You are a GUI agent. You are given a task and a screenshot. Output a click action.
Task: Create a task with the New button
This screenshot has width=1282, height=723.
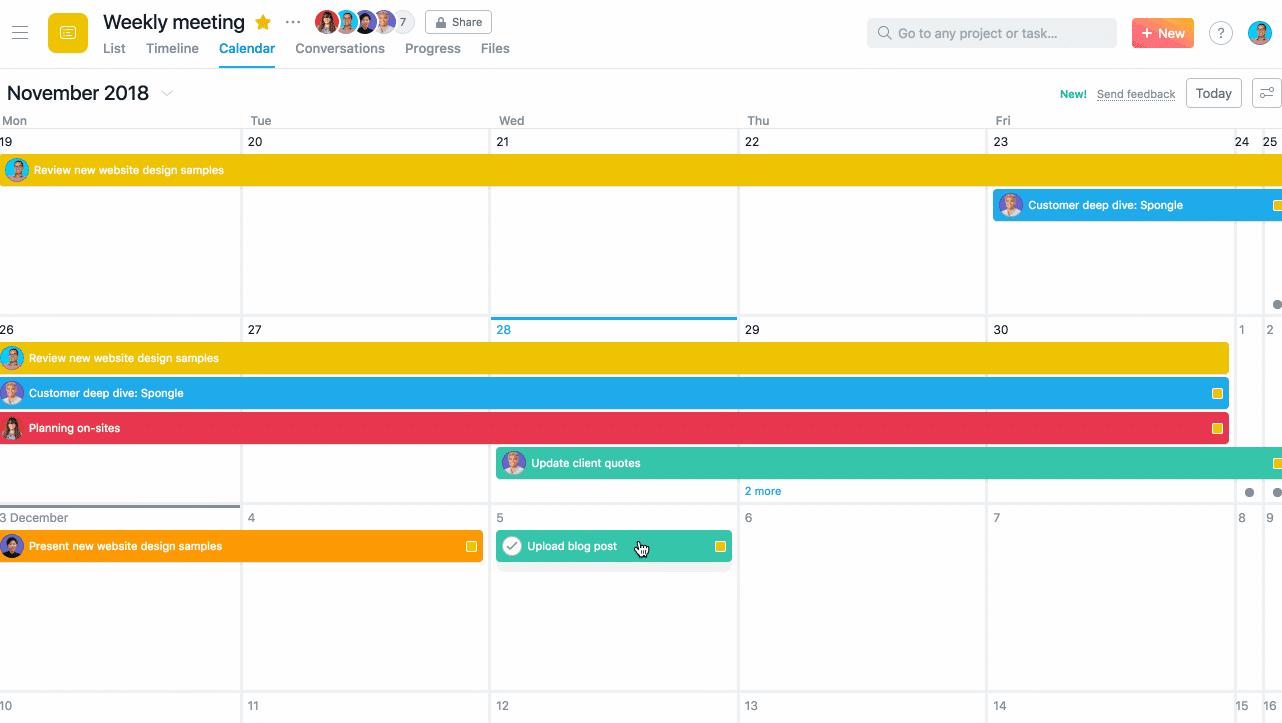point(1162,32)
